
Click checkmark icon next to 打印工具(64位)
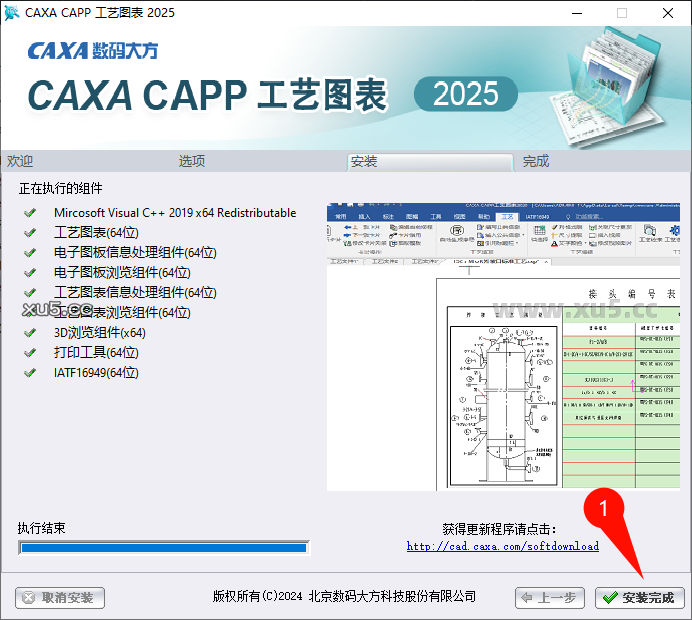click(31, 353)
